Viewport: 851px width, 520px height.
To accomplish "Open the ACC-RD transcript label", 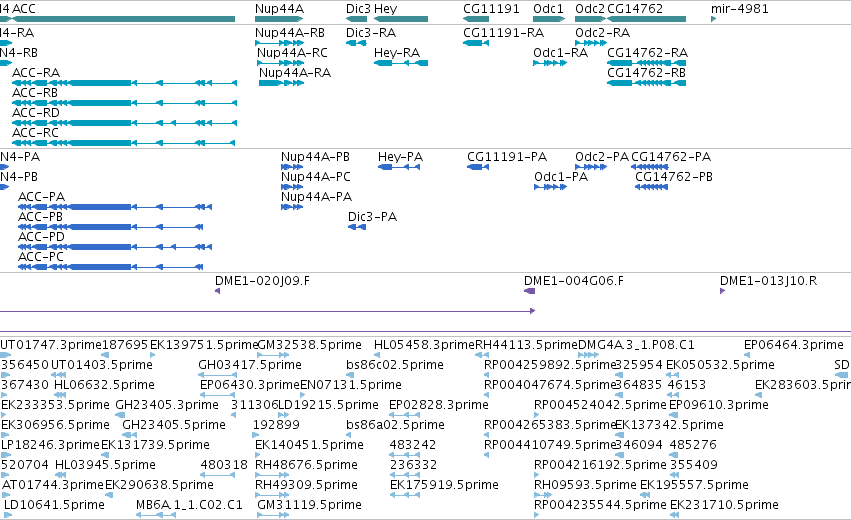I will (36, 113).
